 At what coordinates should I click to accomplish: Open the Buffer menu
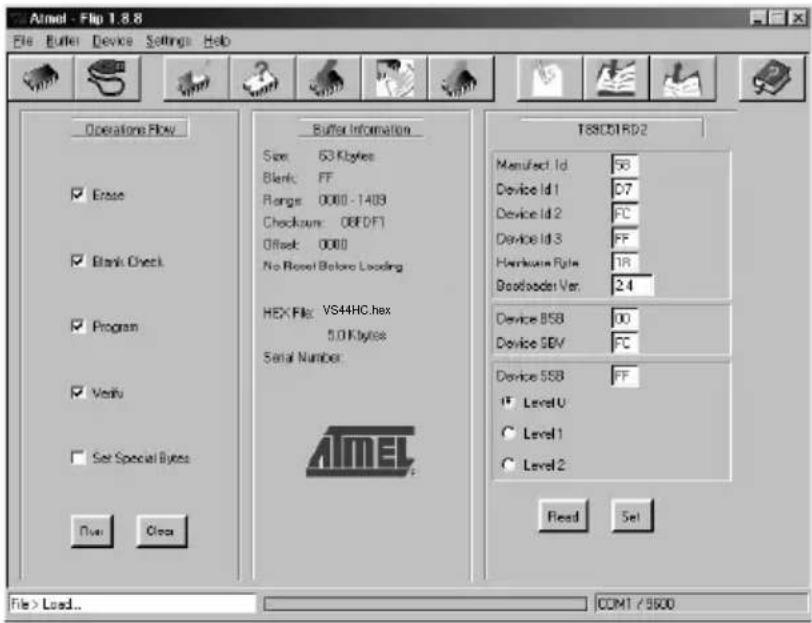tap(63, 41)
